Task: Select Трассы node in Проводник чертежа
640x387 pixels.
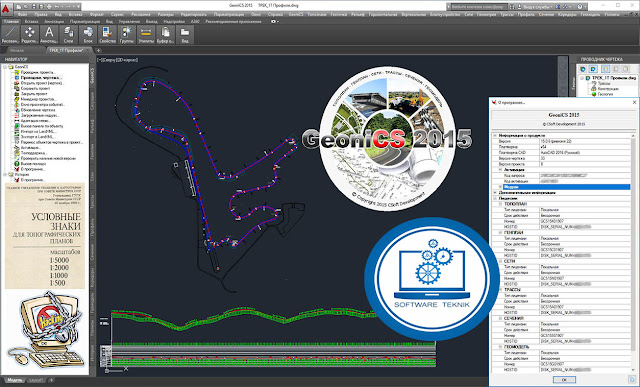Action: 604,83
